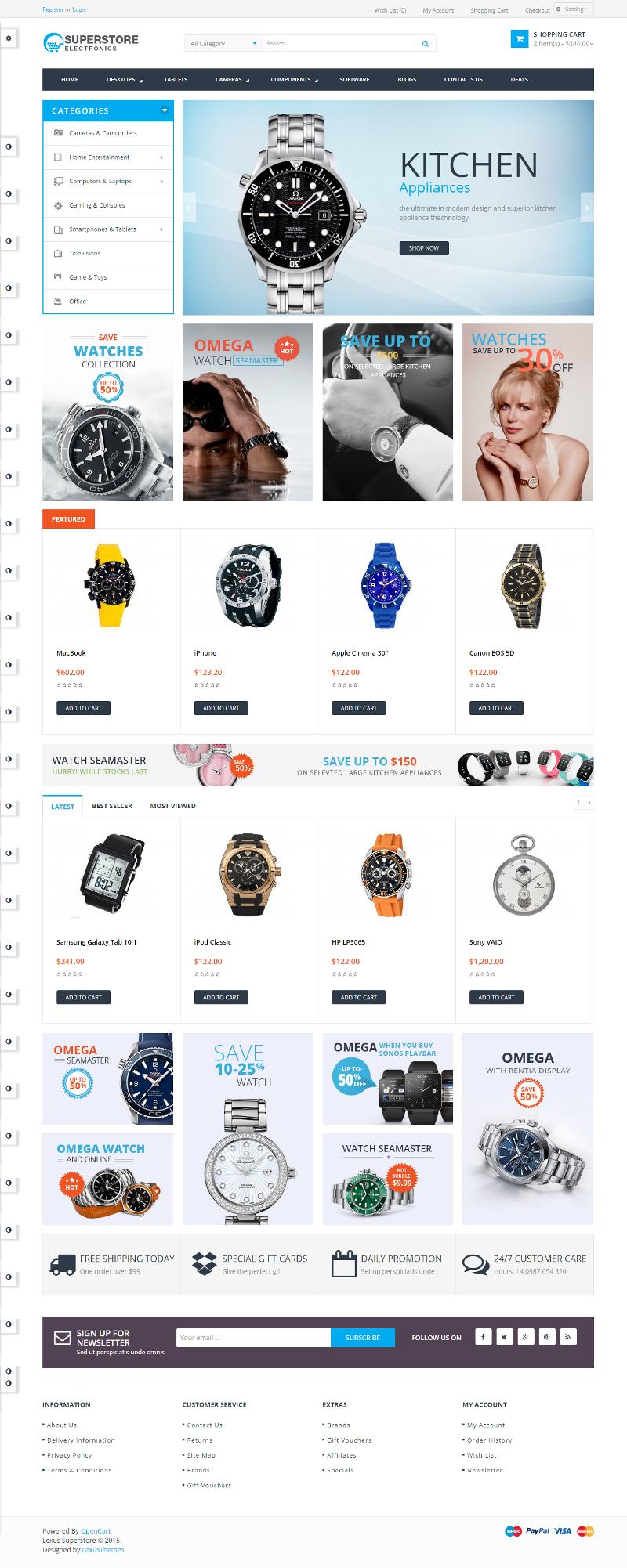Go to next hero slide arrow
Screen dimensions: 627x1568
point(586,208)
